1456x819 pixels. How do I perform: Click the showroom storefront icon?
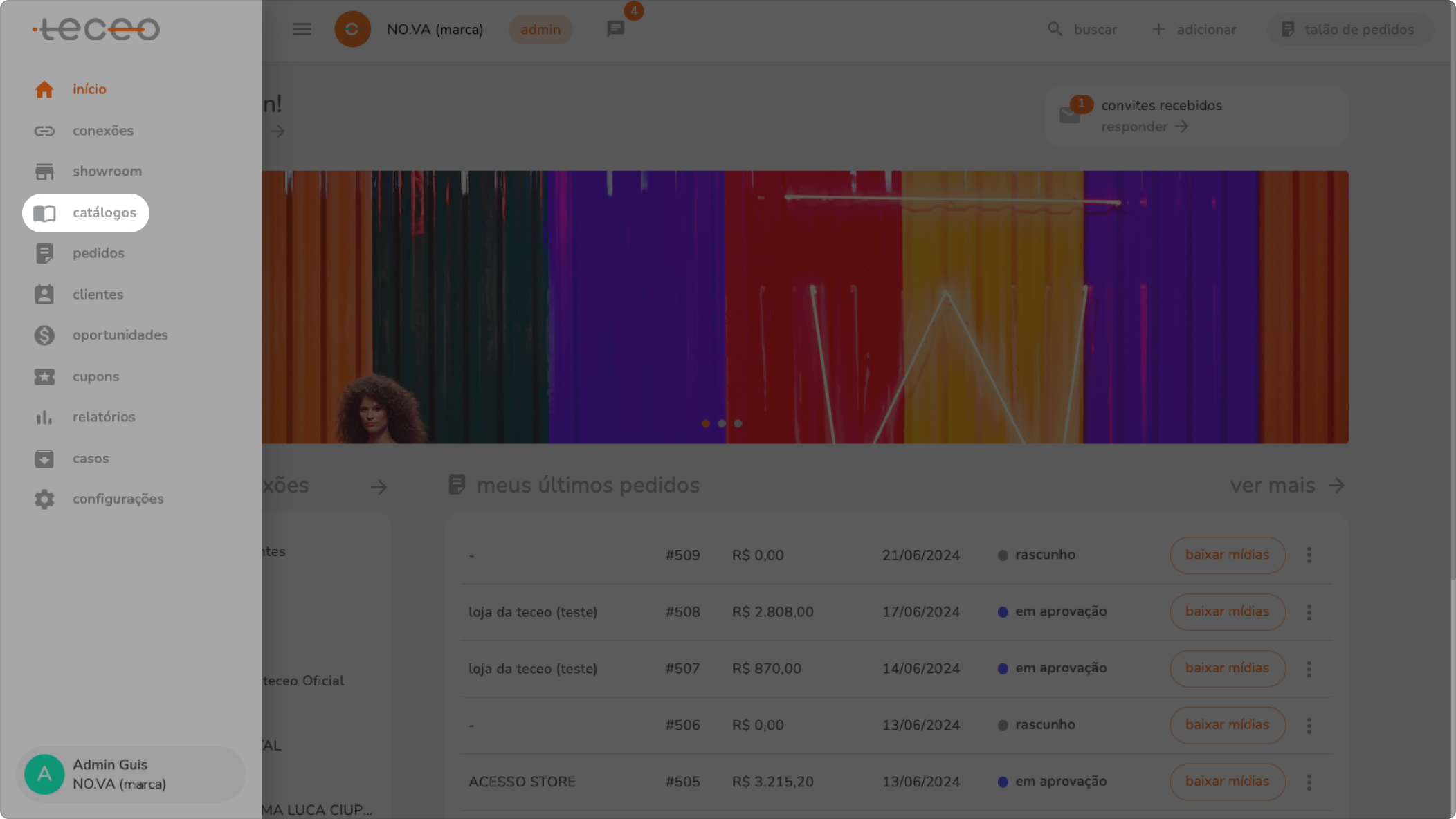point(44,172)
